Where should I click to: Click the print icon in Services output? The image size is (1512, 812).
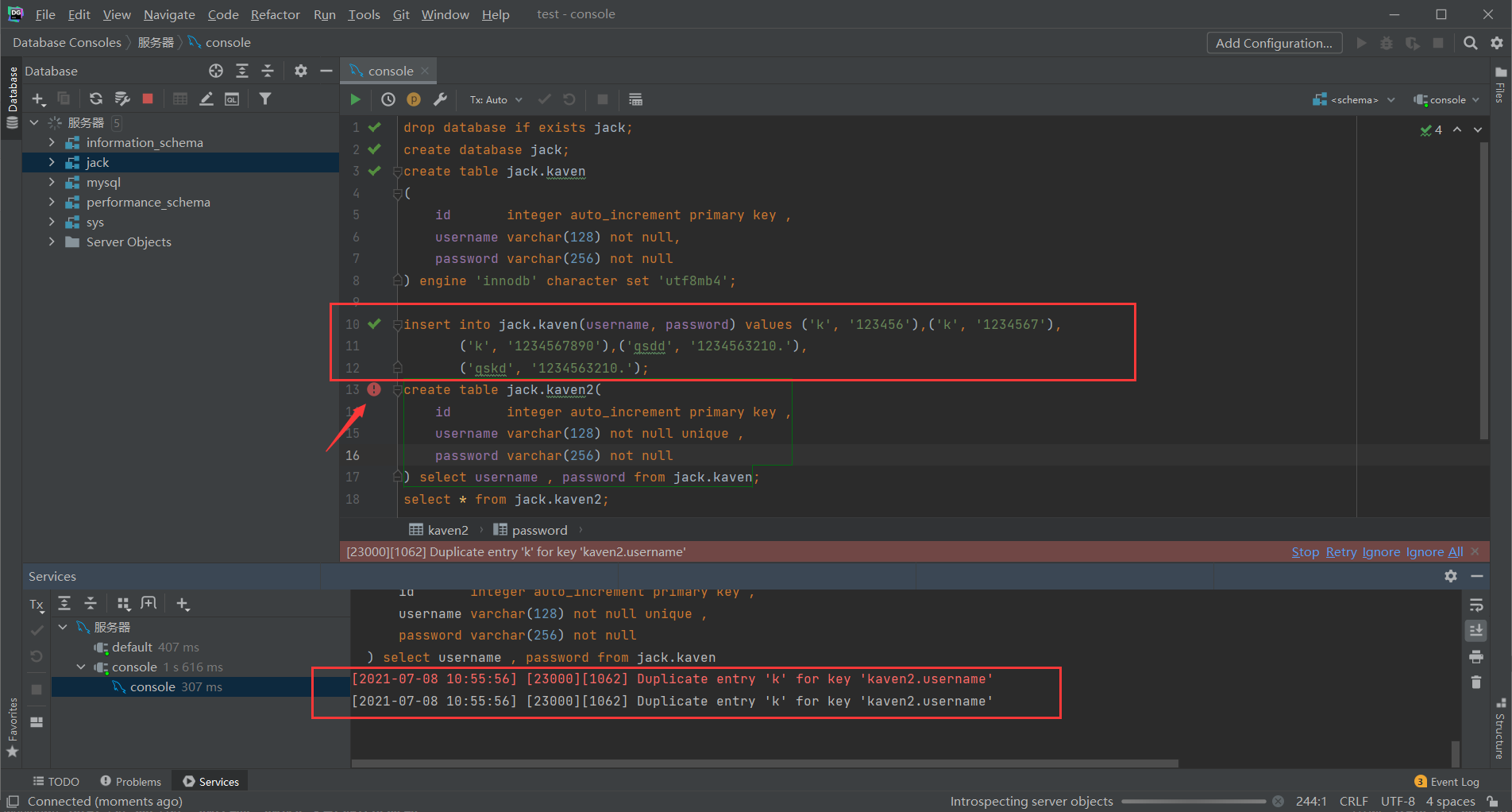click(x=1476, y=657)
